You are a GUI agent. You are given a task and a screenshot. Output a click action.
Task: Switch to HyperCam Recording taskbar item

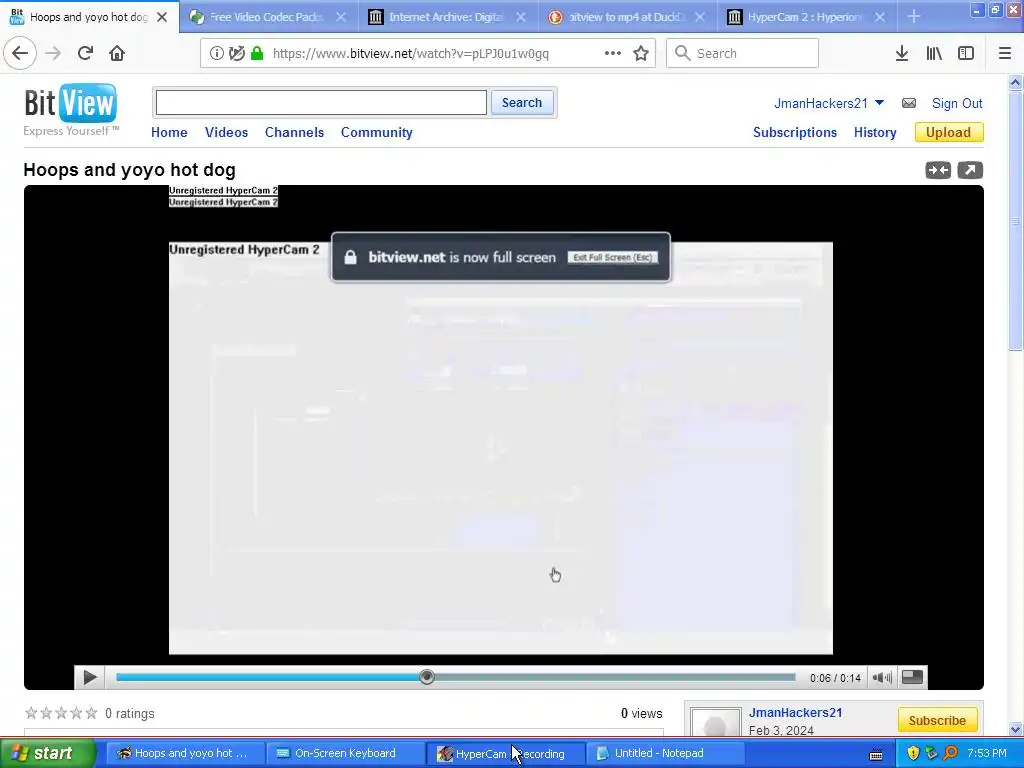coord(505,753)
